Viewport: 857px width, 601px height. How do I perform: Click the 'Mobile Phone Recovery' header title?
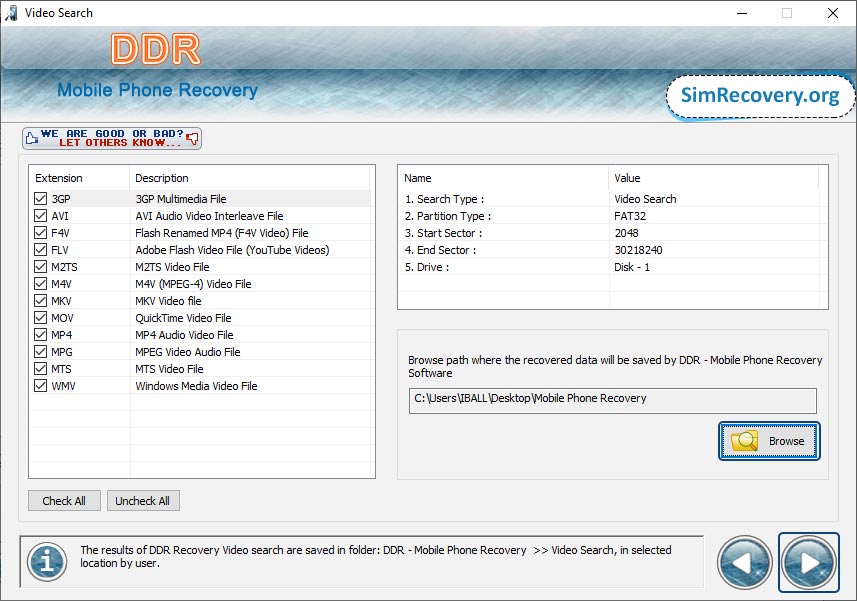click(157, 90)
